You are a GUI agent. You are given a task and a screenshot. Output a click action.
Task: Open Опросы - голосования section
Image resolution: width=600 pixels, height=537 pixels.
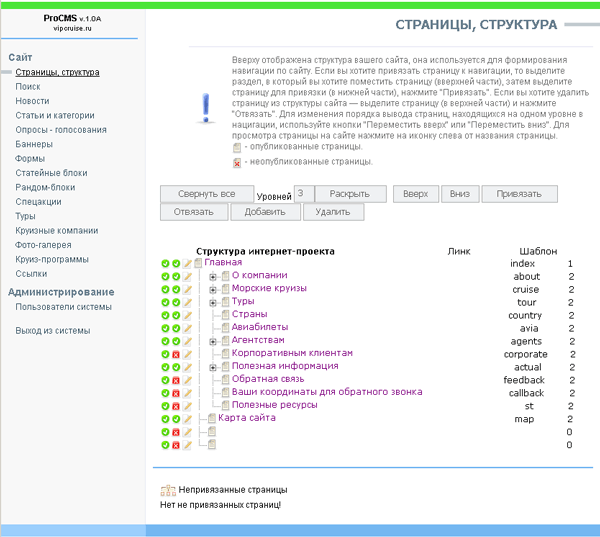(x=61, y=130)
